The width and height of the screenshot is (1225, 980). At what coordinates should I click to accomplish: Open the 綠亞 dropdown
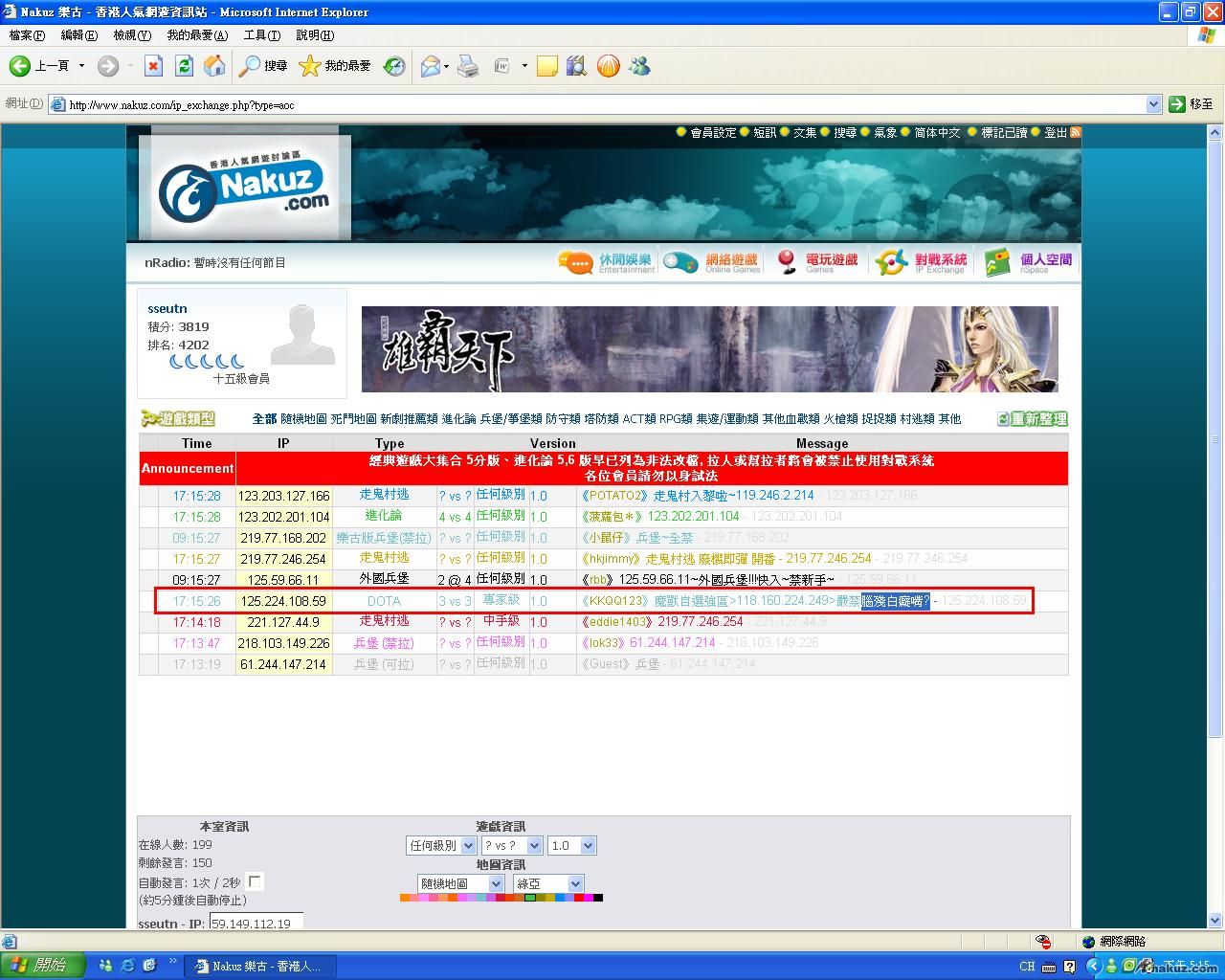point(547,883)
